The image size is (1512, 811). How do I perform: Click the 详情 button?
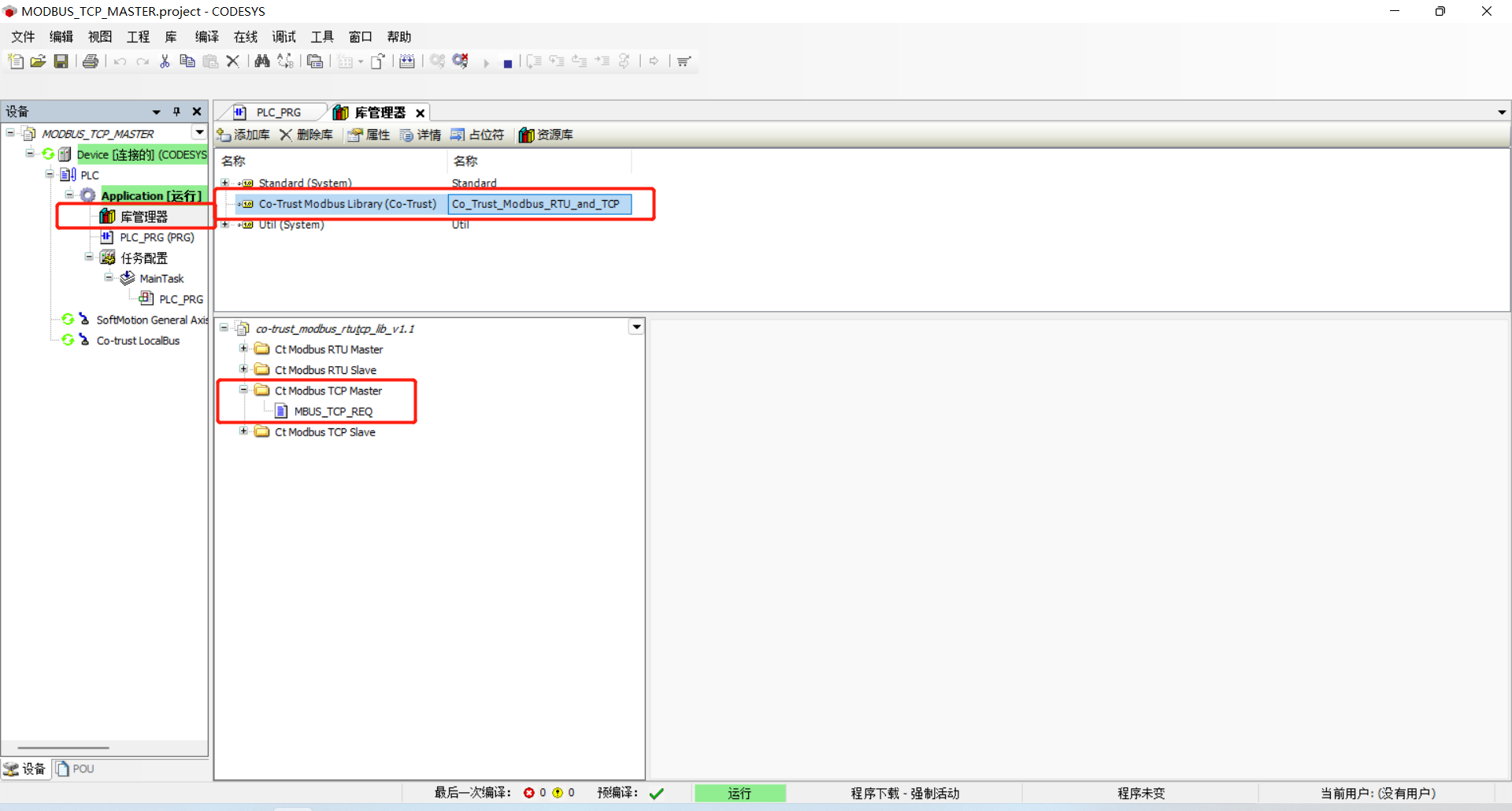(x=421, y=135)
